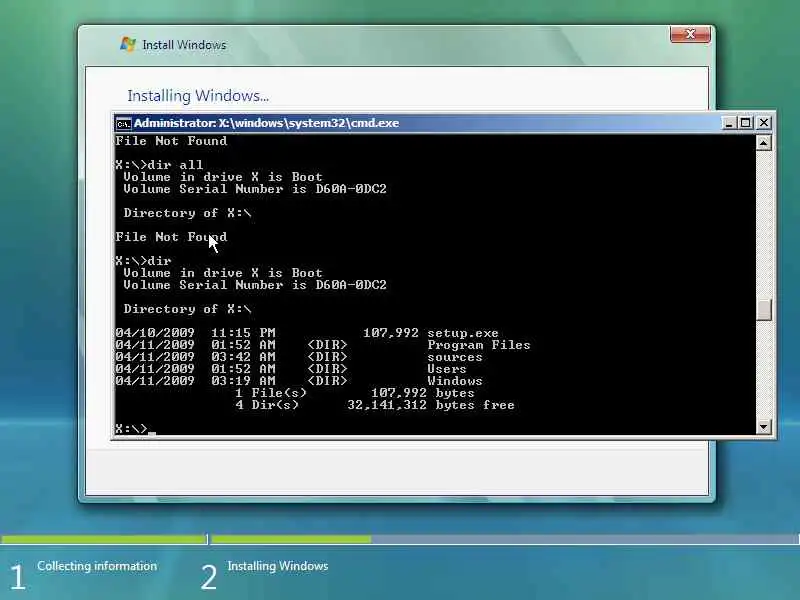800x600 pixels.
Task: Click the completed progress bar for step 1
Action: (x=103, y=539)
